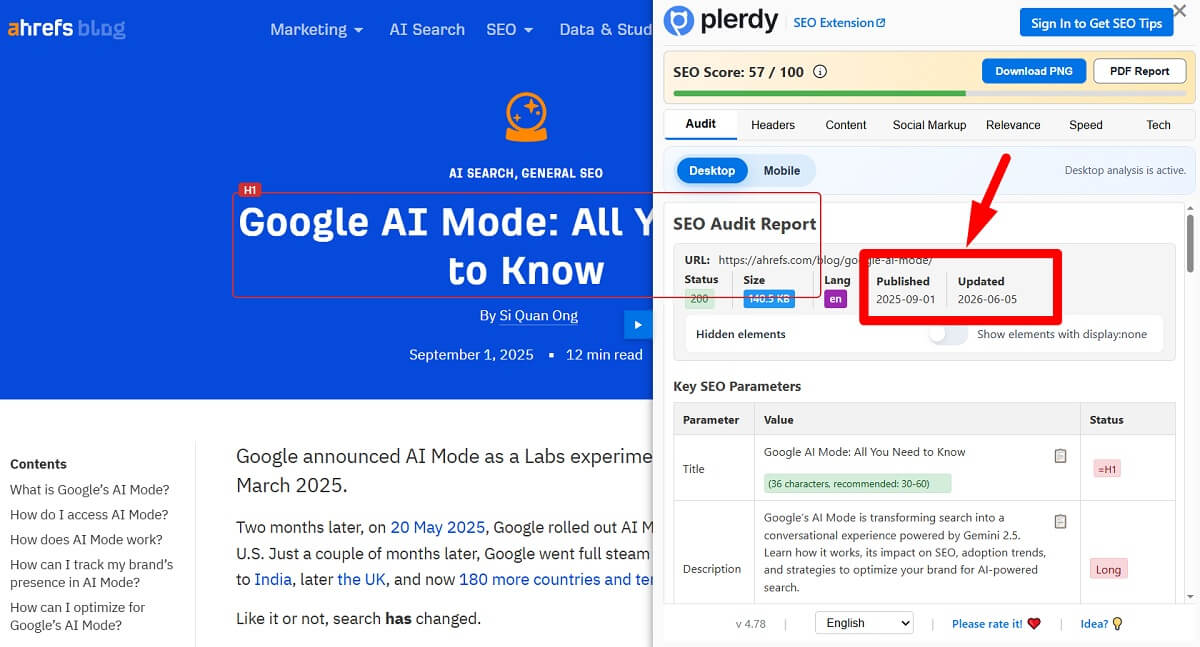Open the 180 more countries link
The image size is (1200, 647).
click(555, 579)
